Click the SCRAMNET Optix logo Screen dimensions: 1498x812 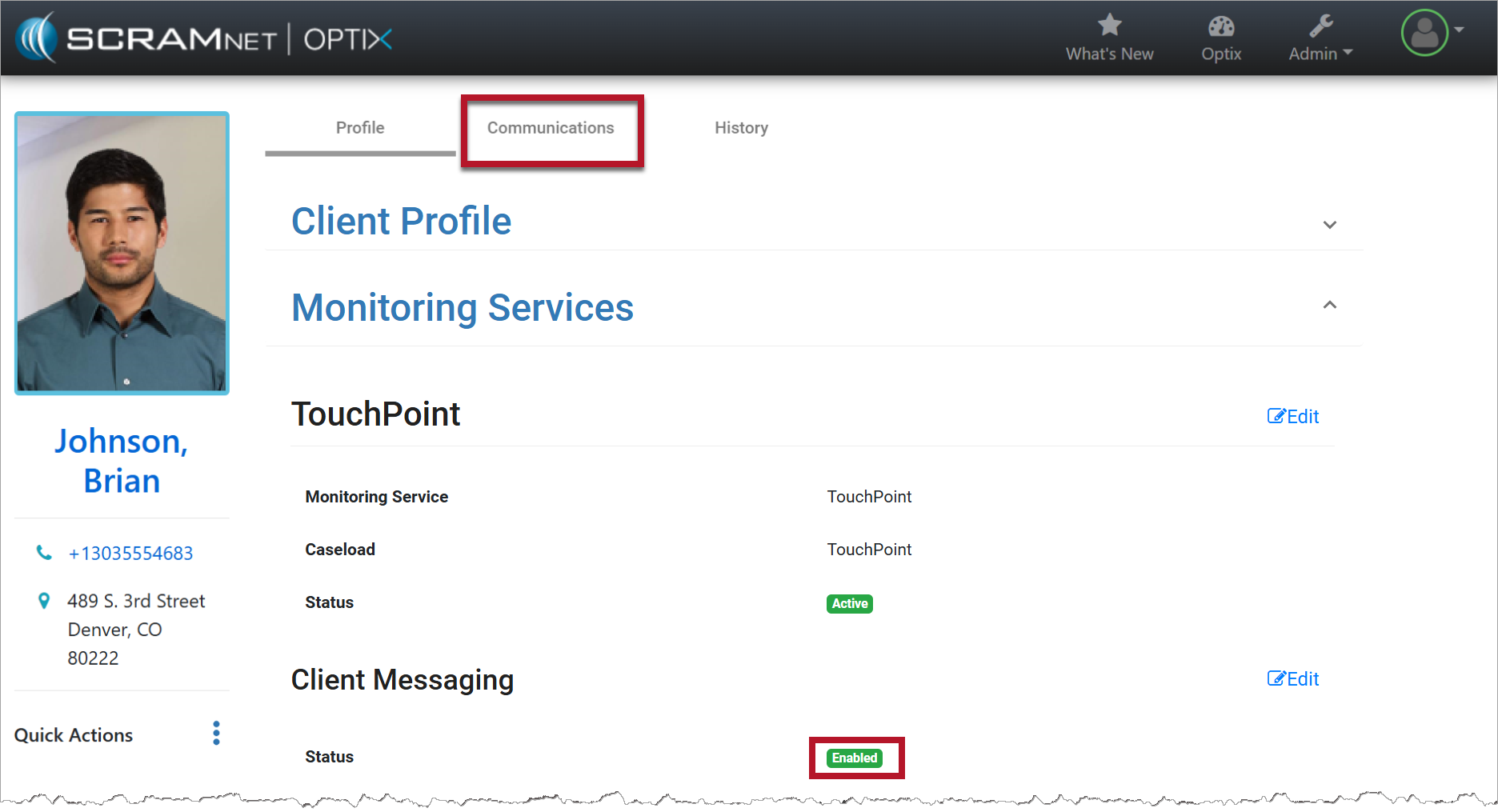pyautogui.click(x=204, y=38)
